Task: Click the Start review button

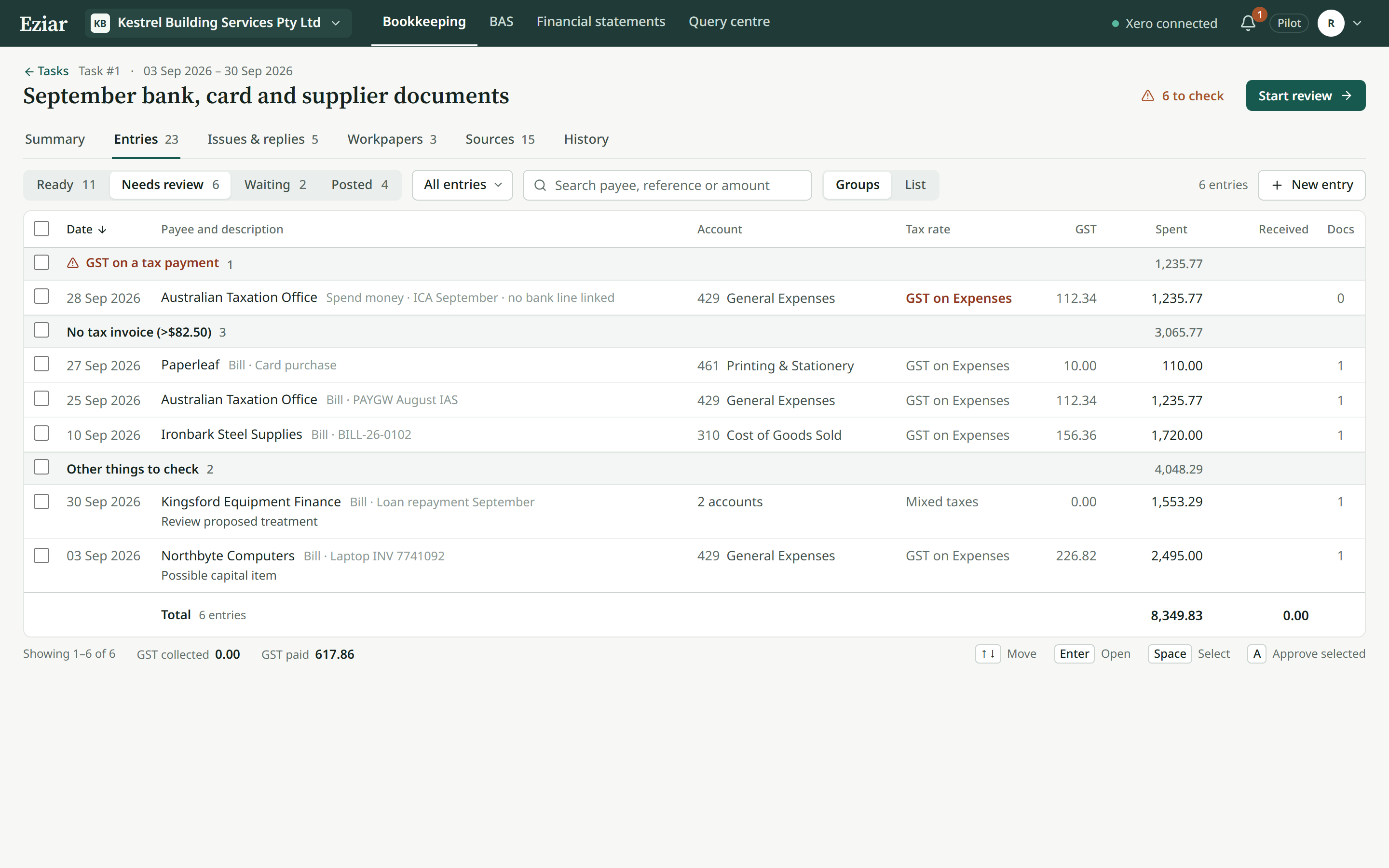Action: point(1305,95)
